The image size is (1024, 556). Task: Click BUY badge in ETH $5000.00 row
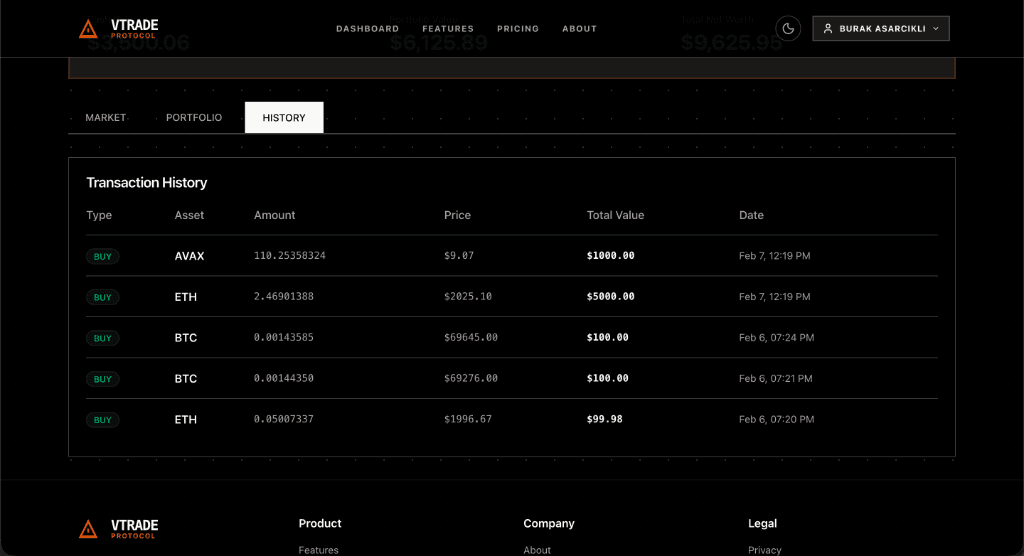pyautogui.click(x=103, y=297)
